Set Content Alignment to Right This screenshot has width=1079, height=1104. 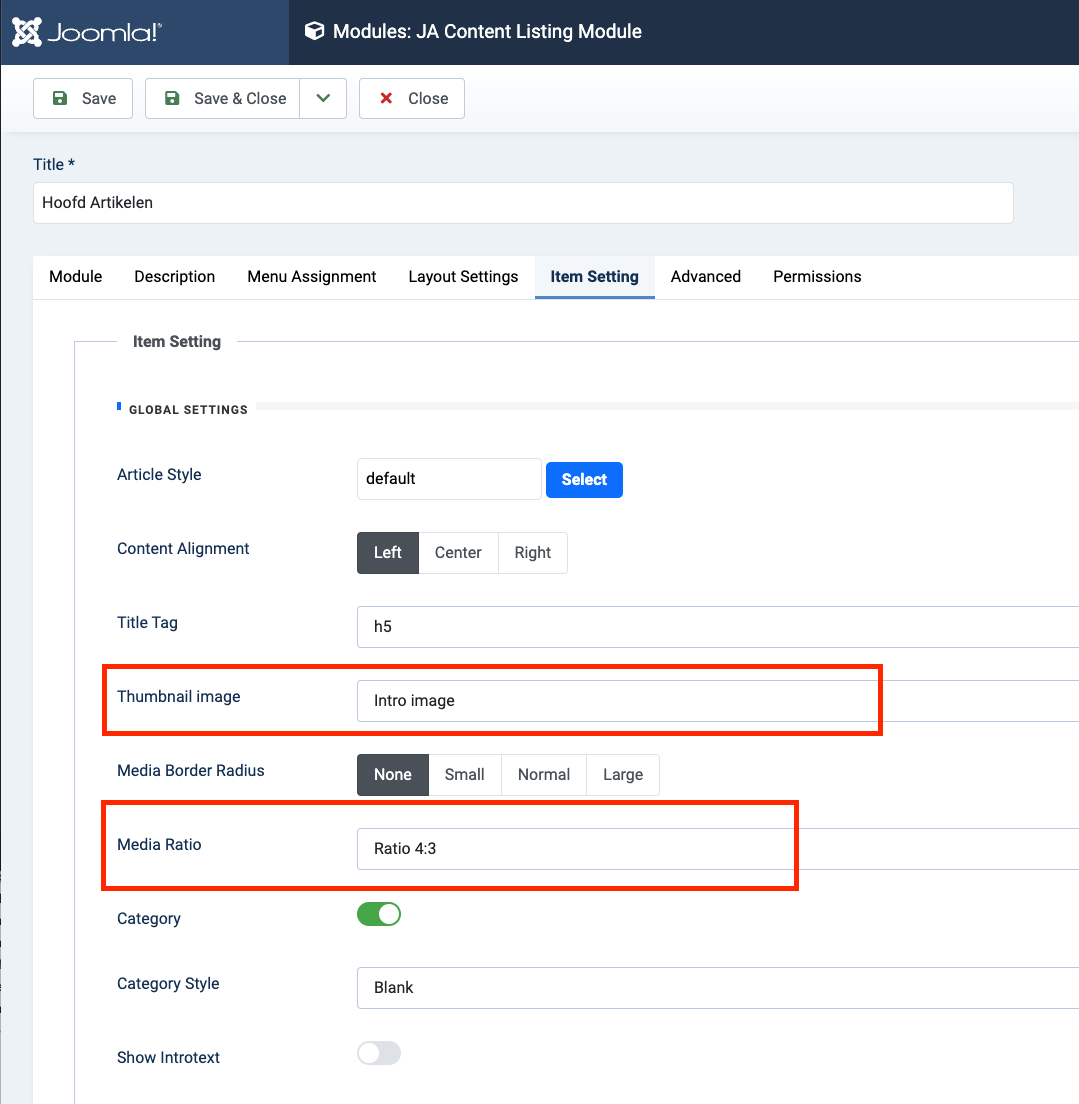click(533, 553)
